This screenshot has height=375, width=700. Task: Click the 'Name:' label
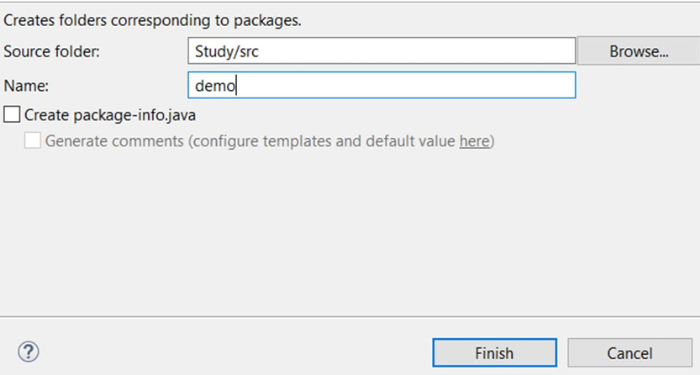point(26,85)
